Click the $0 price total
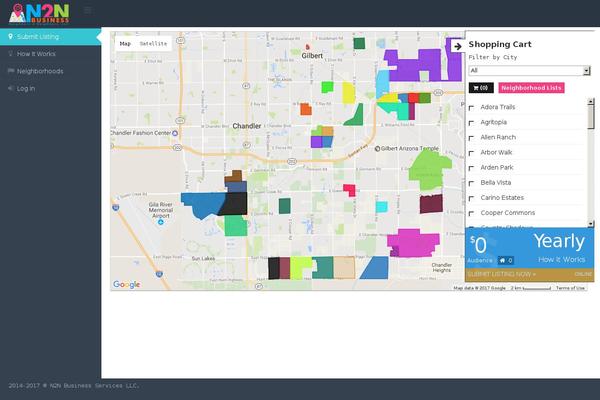 pyautogui.click(x=478, y=245)
